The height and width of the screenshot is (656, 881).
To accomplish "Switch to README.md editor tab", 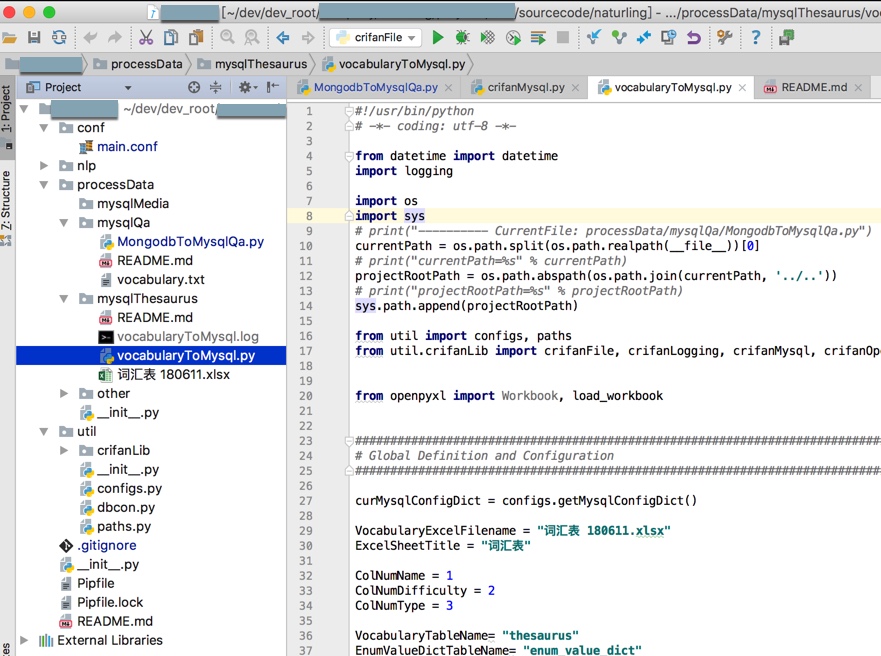I will point(814,88).
